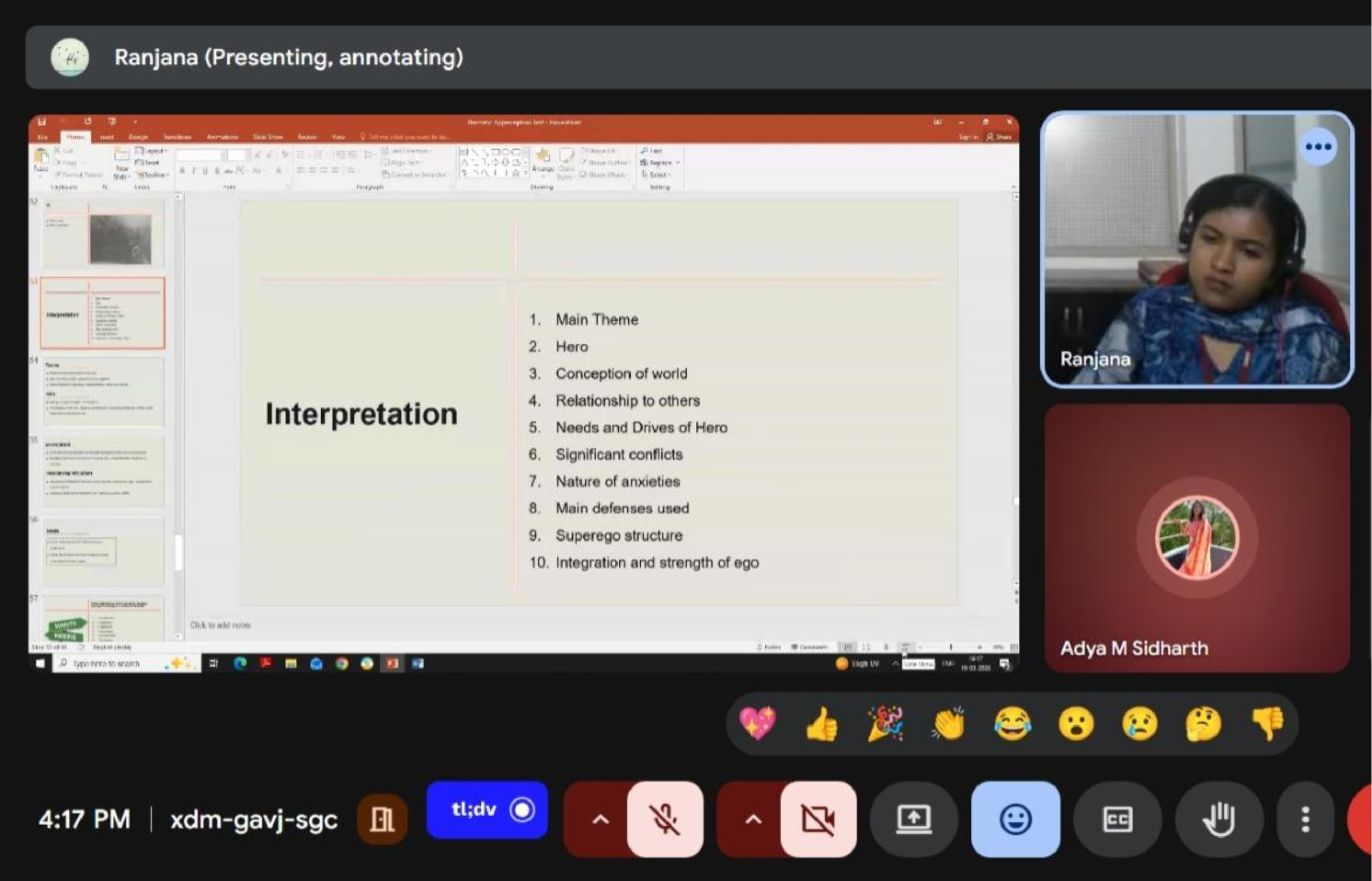
Task: Send the sparkling heart reaction
Action: pyautogui.click(x=757, y=723)
